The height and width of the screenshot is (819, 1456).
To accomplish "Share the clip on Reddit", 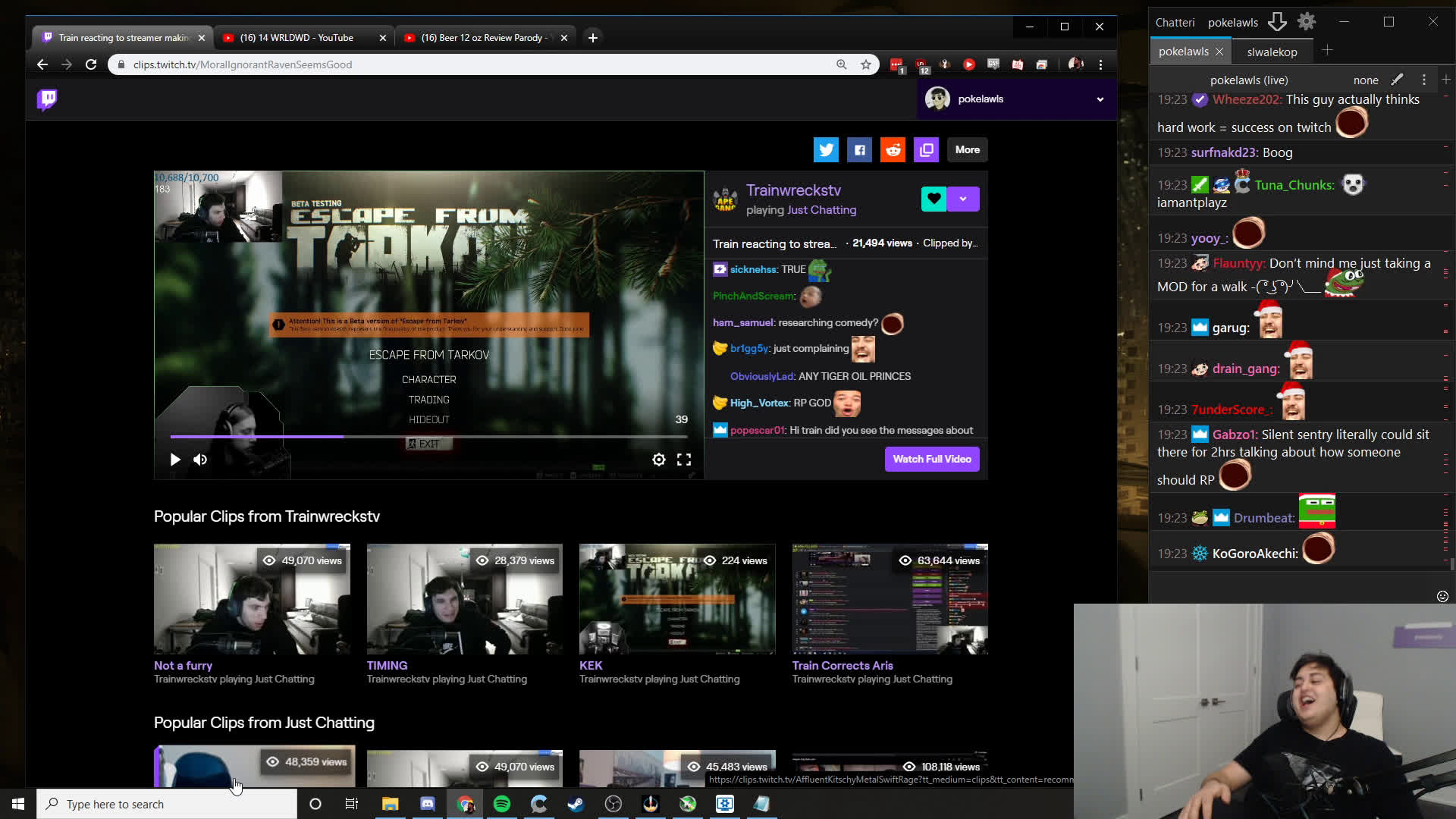I will pyautogui.click(x=893, y=149).
